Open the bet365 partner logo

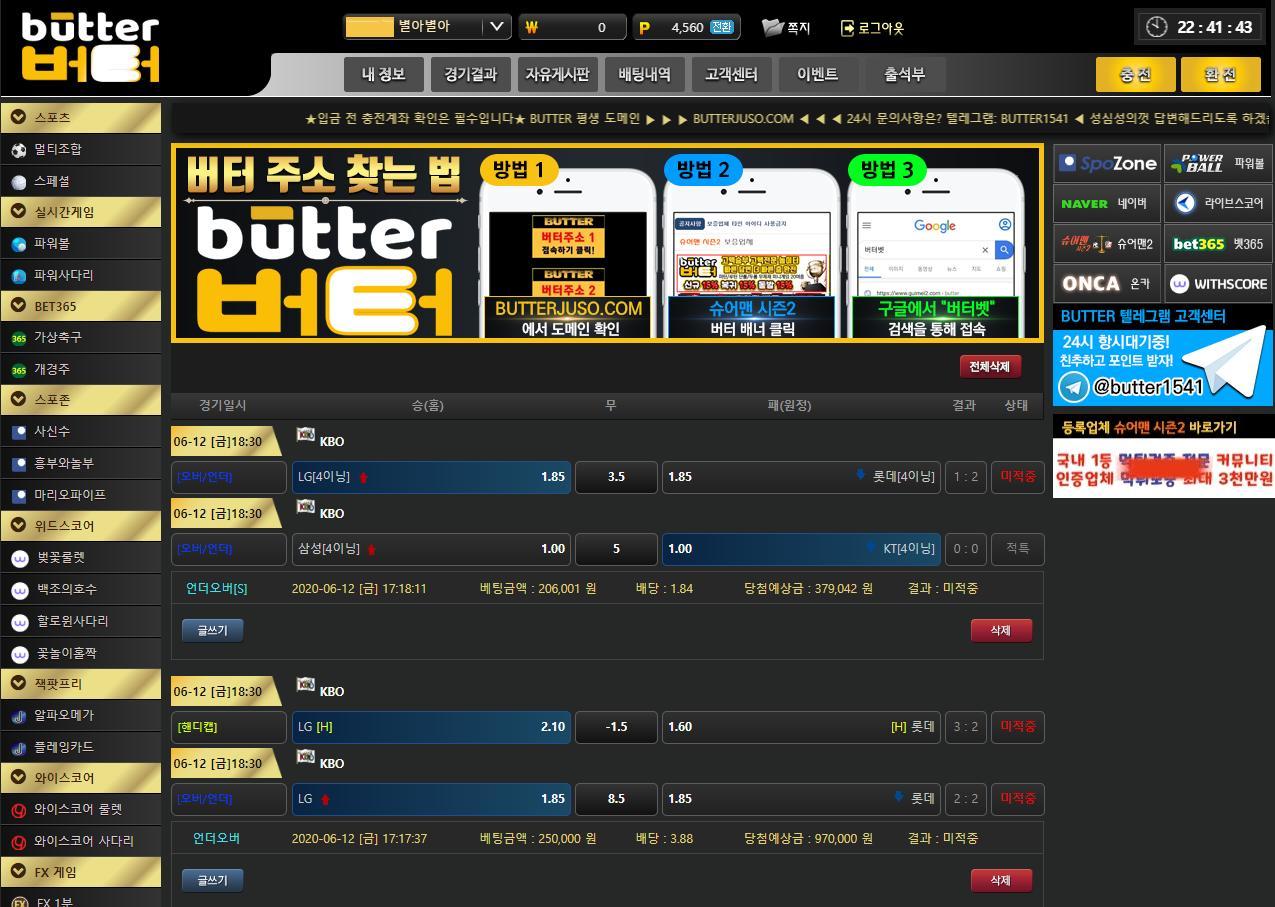pos(1198,244)
